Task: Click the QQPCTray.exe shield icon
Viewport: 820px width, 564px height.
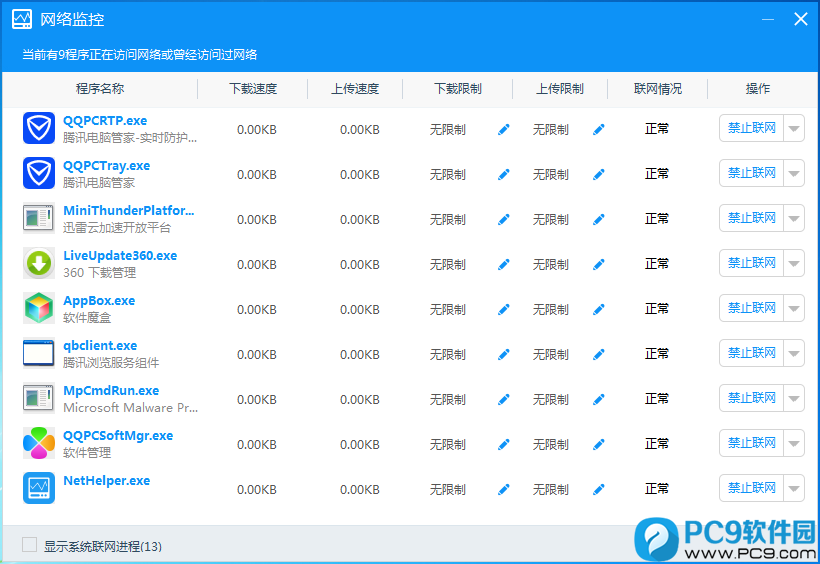Action: click(39, 173)
